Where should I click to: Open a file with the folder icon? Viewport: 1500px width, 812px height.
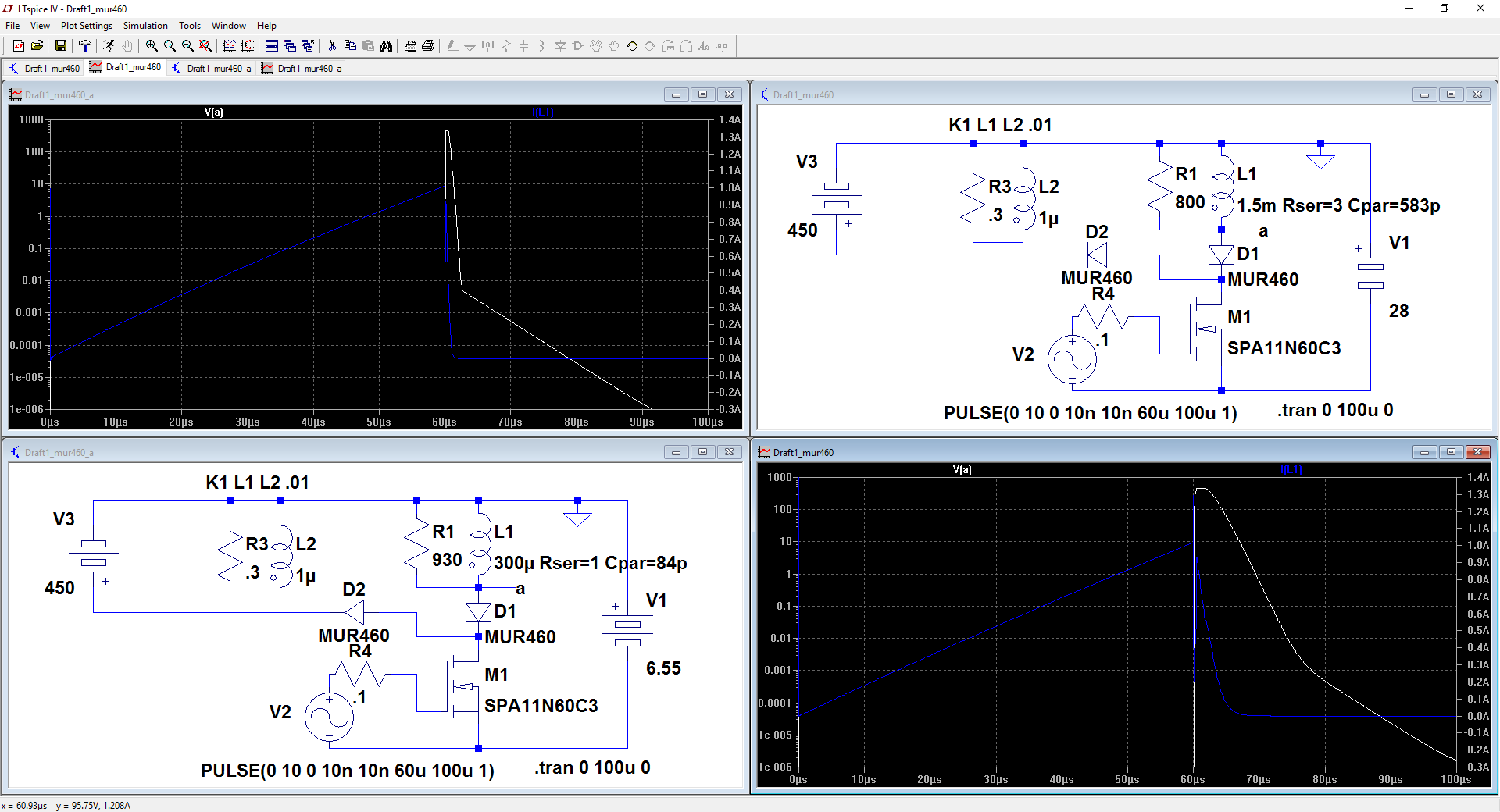click(x=37, y=46)
